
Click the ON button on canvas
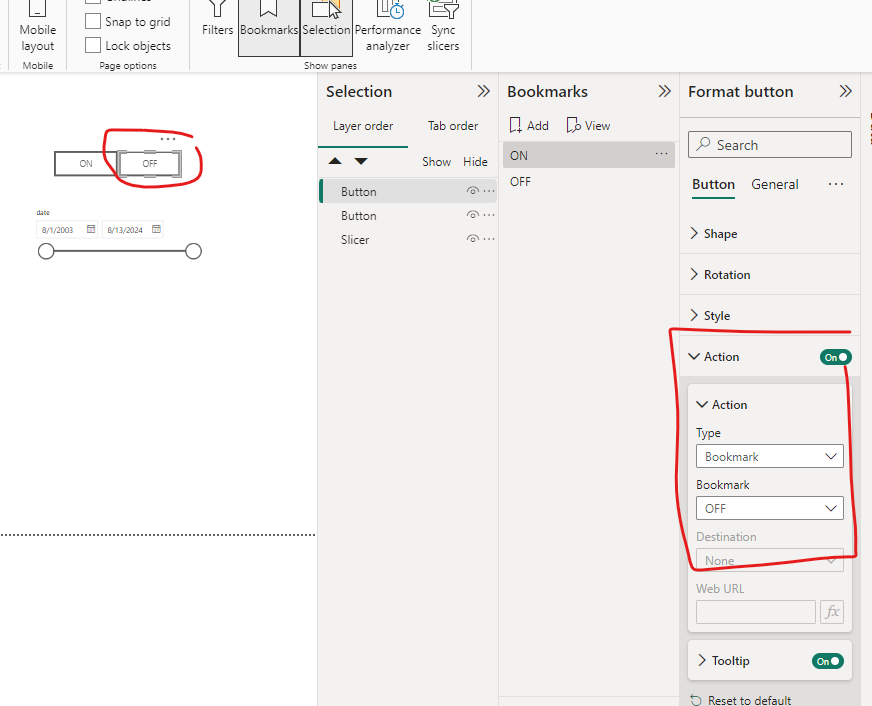pyautogui.click(x=86, y=163)
